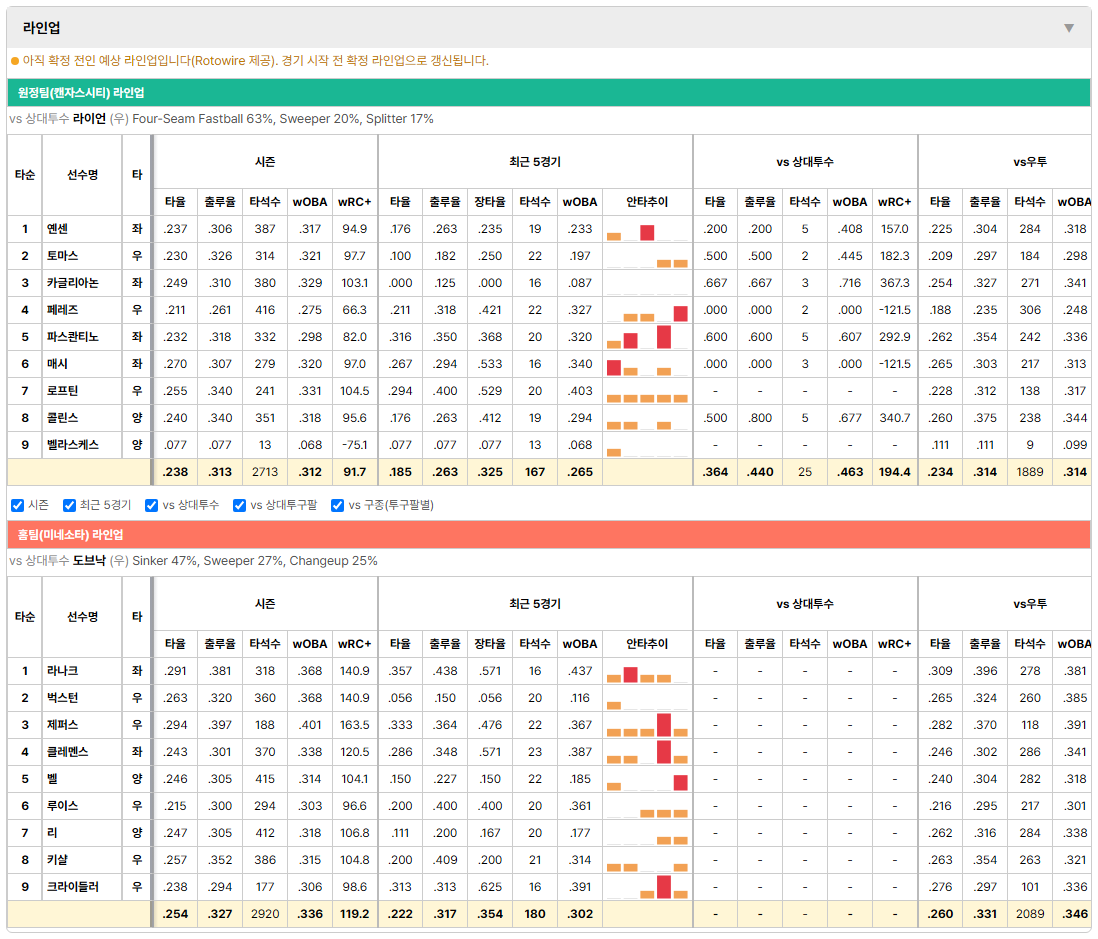Collapse the 라인업 panel with the arrow
1098x939 pixels.
click(x=1069, y=28)
